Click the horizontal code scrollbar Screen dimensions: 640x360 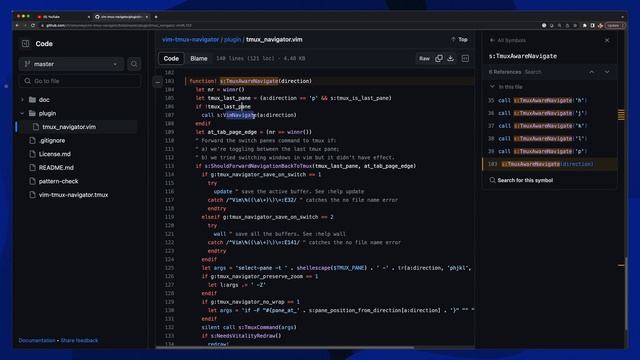tap(285, 347)
